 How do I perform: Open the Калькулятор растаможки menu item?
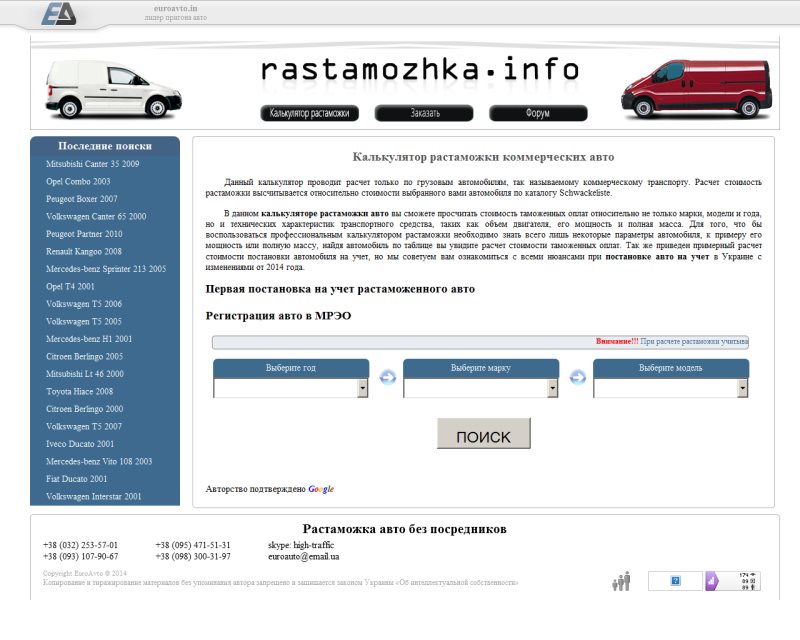click(x=310, y=113)
